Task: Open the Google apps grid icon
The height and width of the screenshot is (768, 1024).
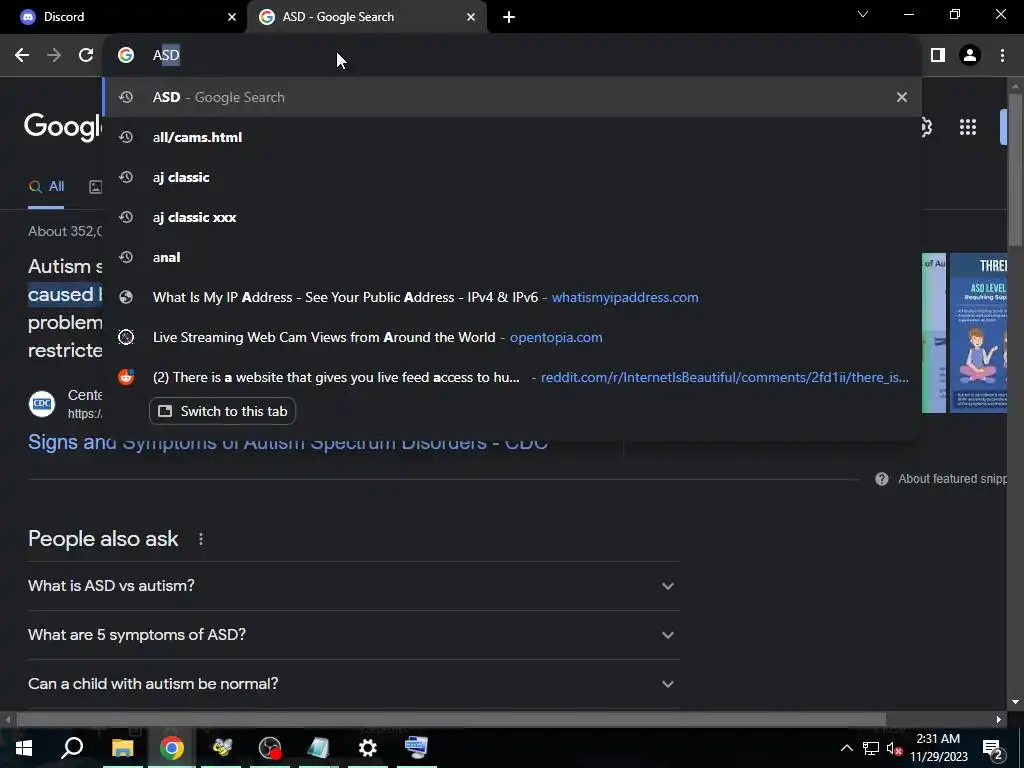Action: pyautogui.click(x=968, y=127)
